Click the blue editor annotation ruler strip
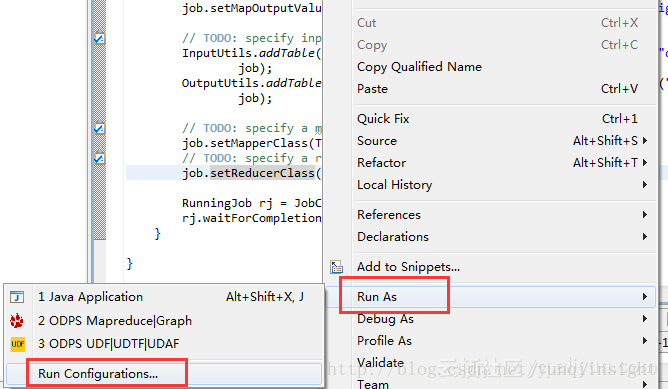The width and height of the screenshot is (668, 389). point(100,120)
